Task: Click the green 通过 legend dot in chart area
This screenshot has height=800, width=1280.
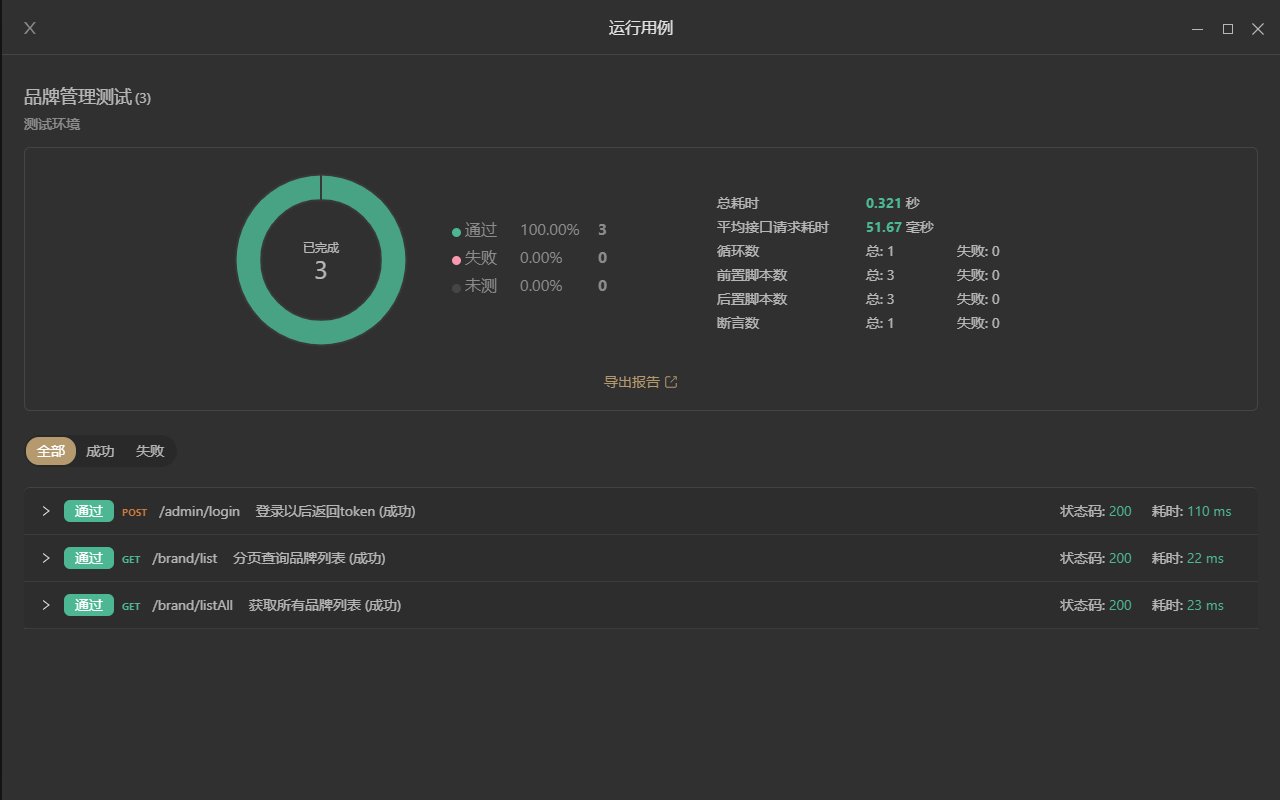Action: (456, 229)
